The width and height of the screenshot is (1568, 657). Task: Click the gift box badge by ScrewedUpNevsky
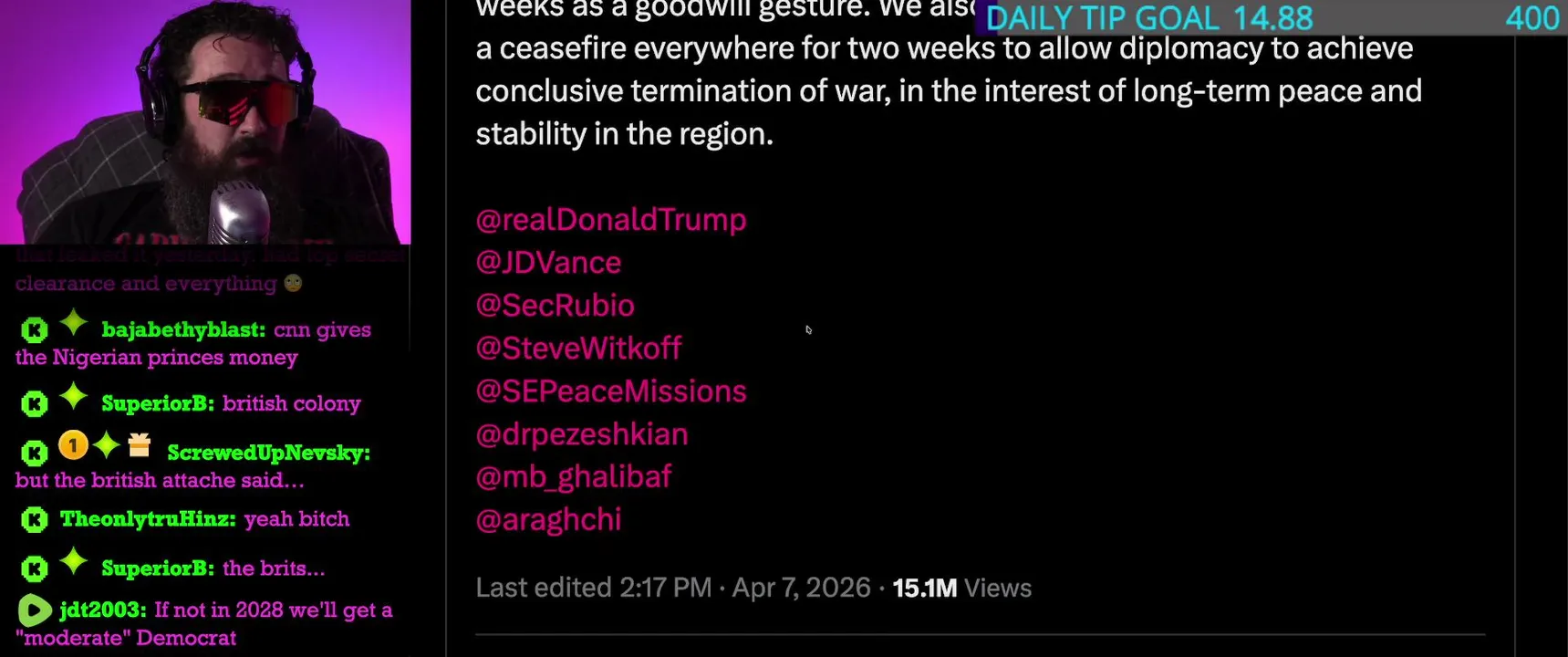[x=140, y=444]
